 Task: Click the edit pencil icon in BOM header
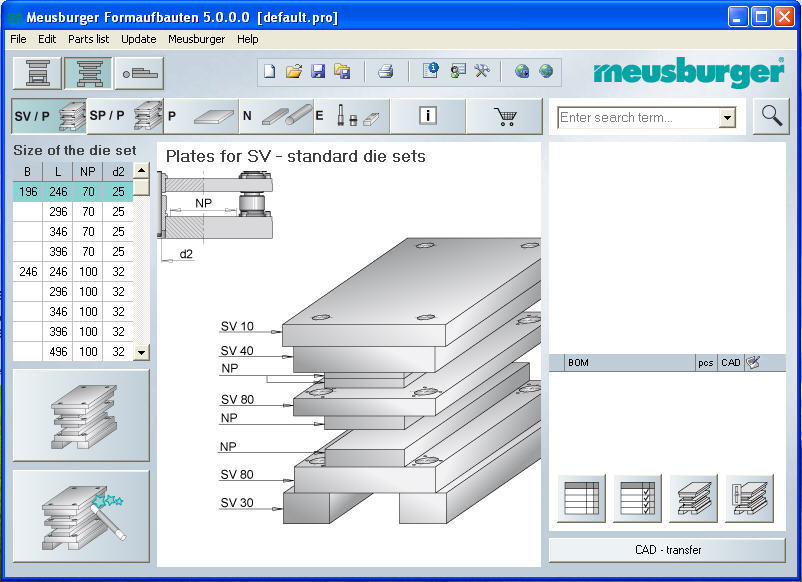(753, 362)
